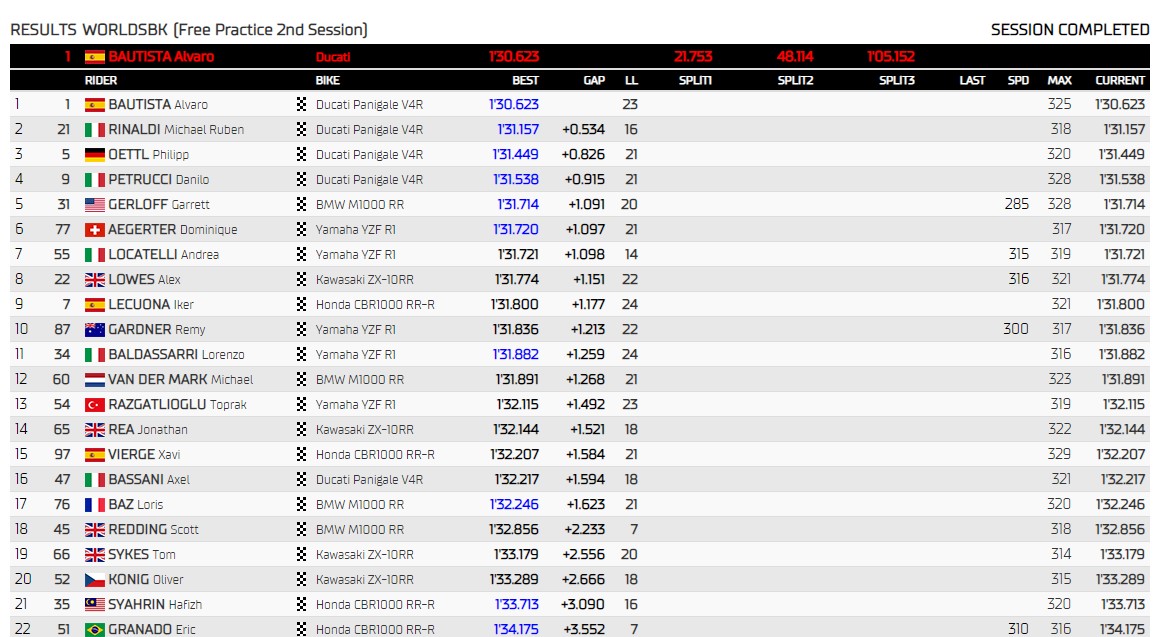1153x637 pixels.
Task: Click the SESSION COMPLETED status text
Action: point(1069,30)
